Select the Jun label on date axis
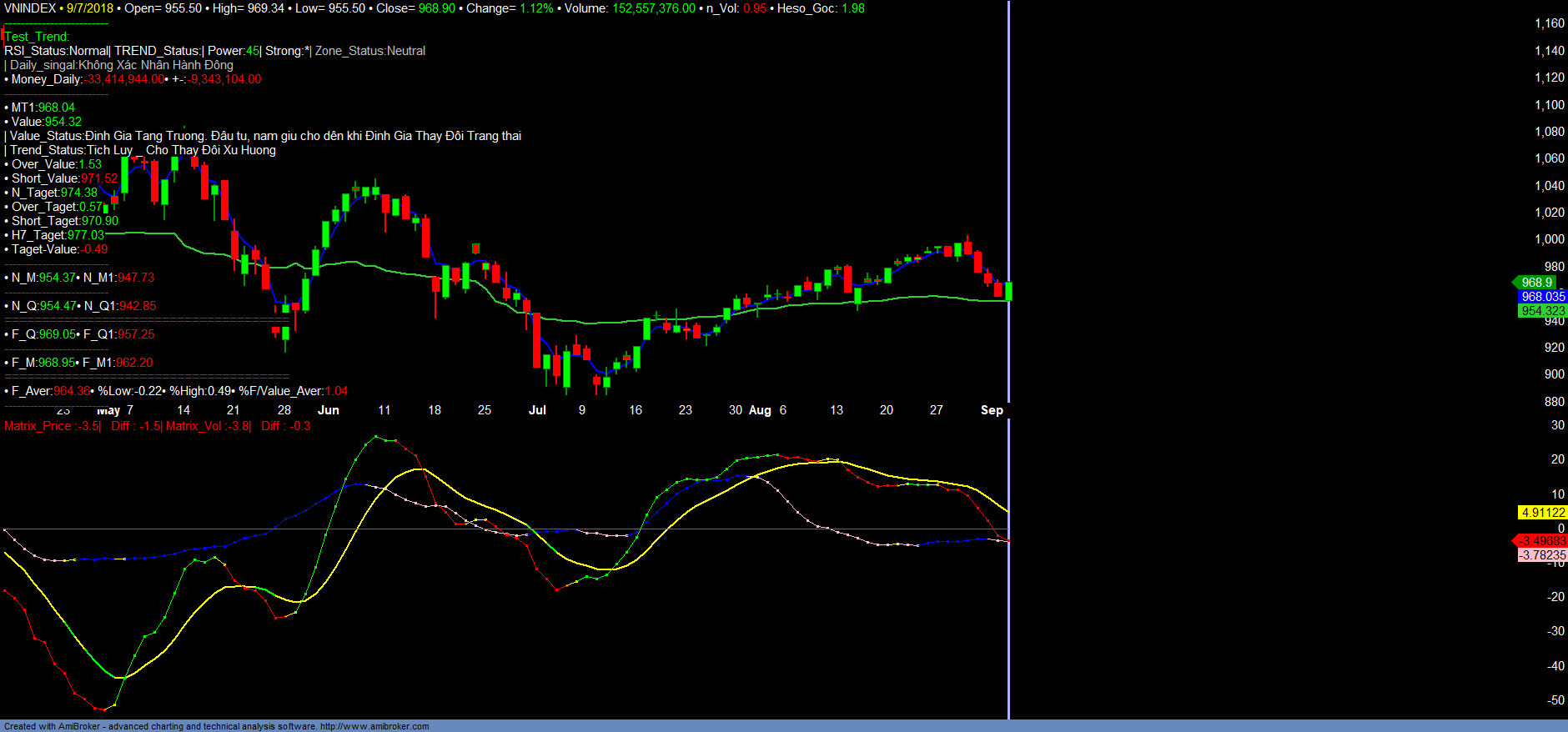This screenshot has width=1568, height=732. (x=329, y=410)
